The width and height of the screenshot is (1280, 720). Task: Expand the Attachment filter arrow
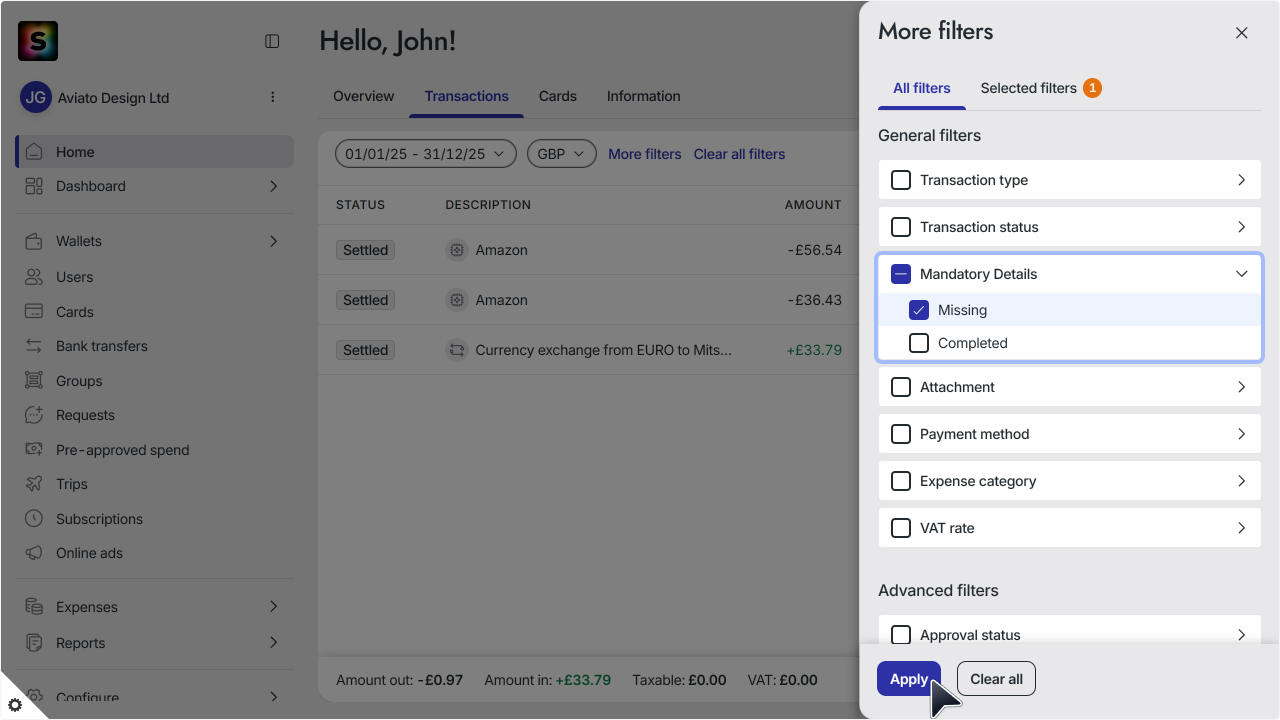click(1241, 387)
